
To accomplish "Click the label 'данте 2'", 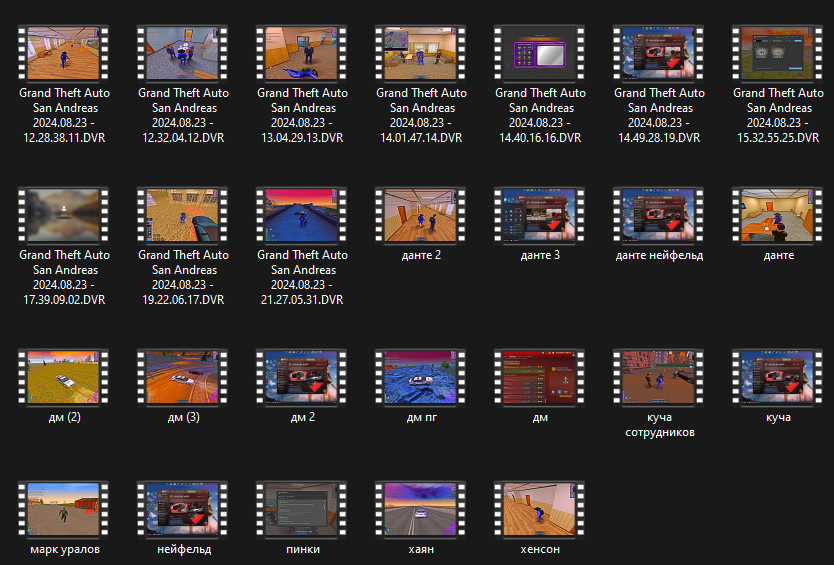I will (421, 255).
